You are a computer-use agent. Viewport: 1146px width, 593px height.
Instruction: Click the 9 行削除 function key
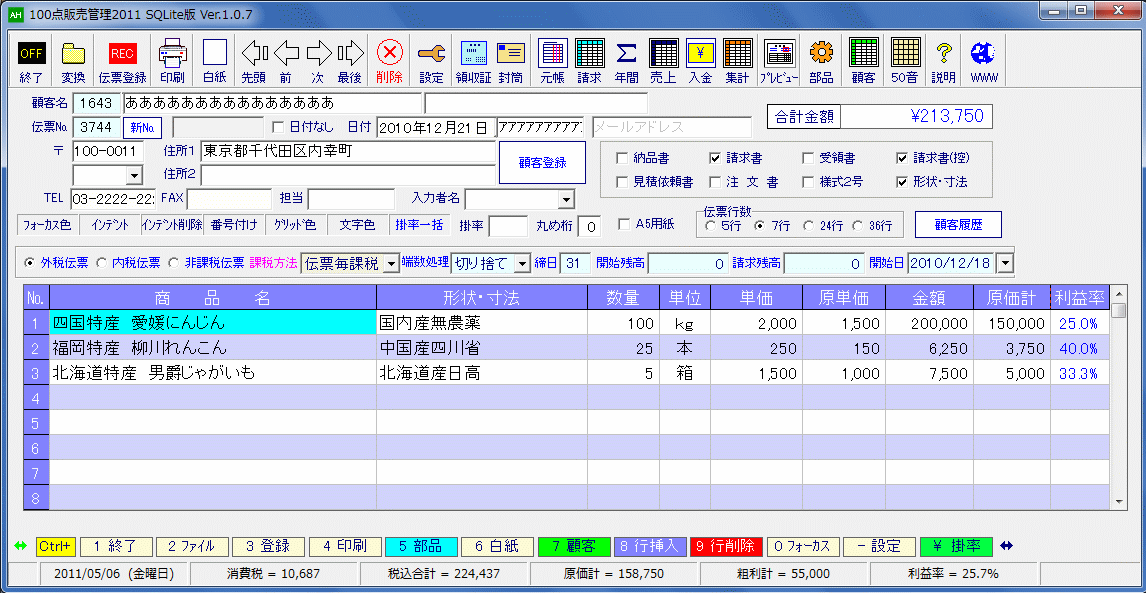pyautogui.click(x=726, y=546)
